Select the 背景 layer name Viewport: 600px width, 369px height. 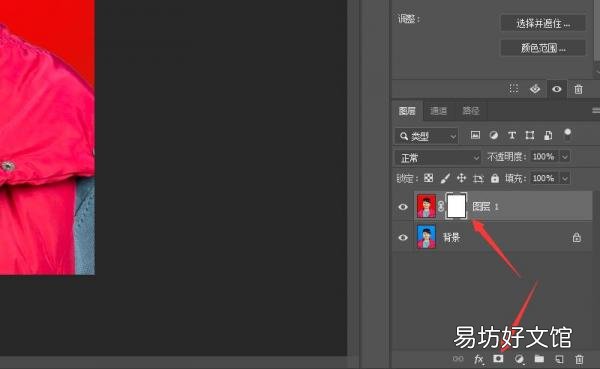tap(452, 237)
